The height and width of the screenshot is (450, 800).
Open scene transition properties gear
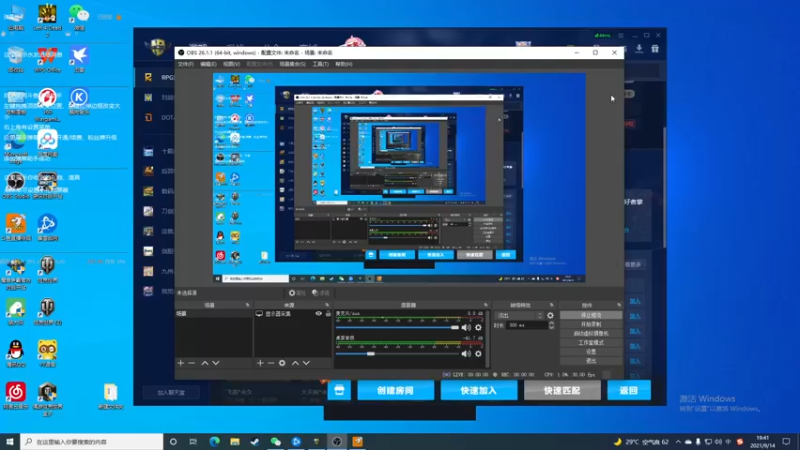pos(550,315)
